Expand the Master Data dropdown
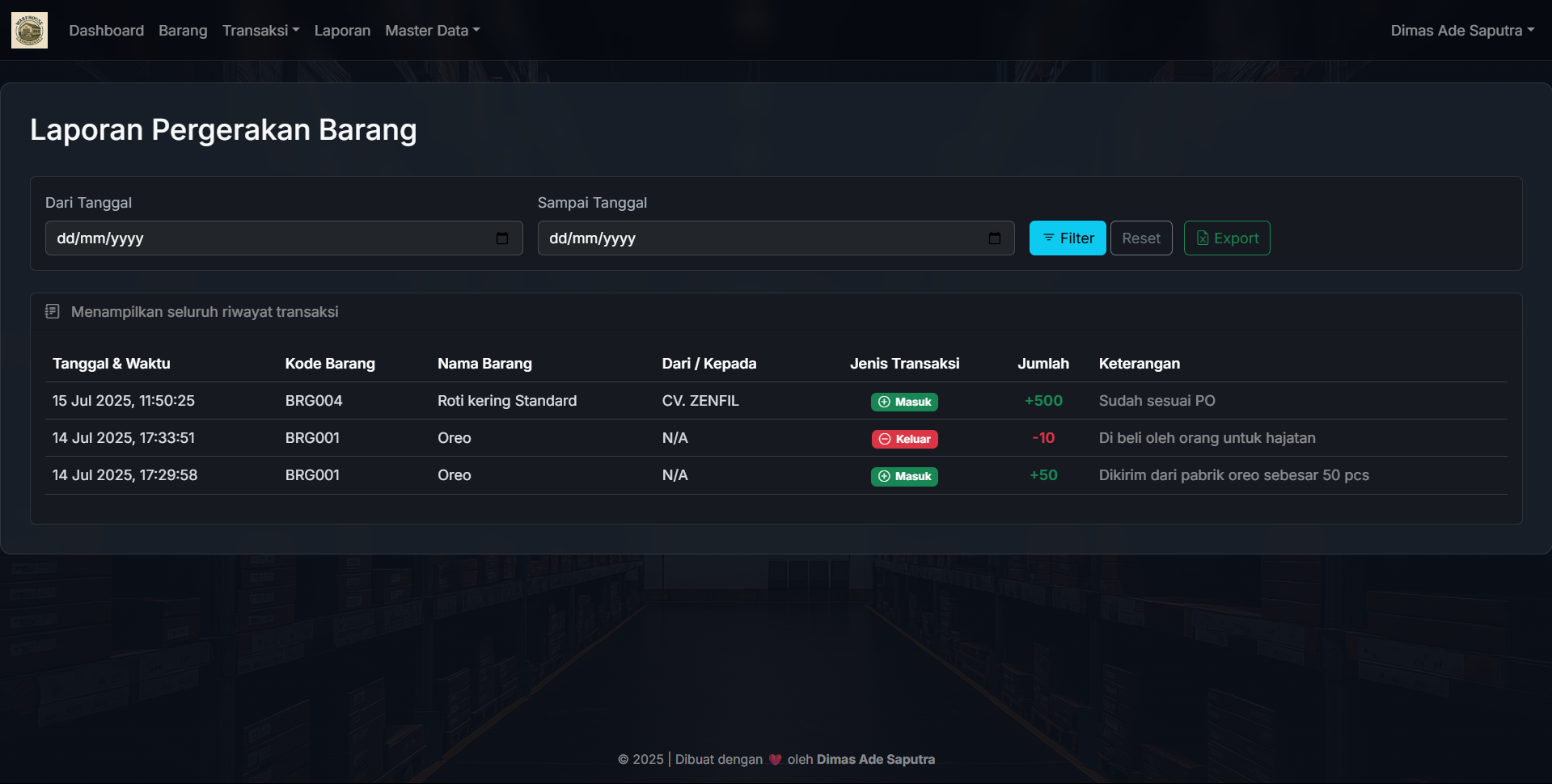Viewport: 1552px width, 784px height. [x=432, y=31]
